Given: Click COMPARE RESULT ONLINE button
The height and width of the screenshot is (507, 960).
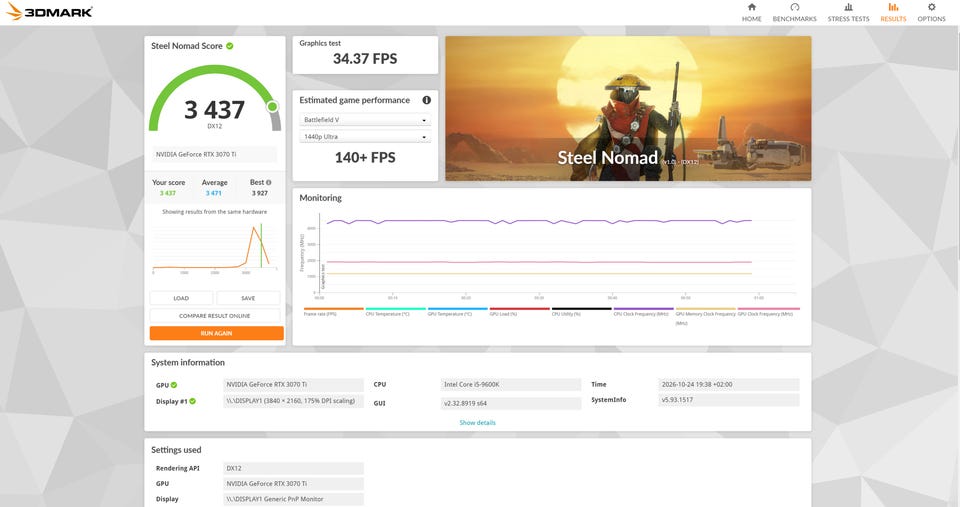Looking at the screenshot, I should (x=215, y=316).
